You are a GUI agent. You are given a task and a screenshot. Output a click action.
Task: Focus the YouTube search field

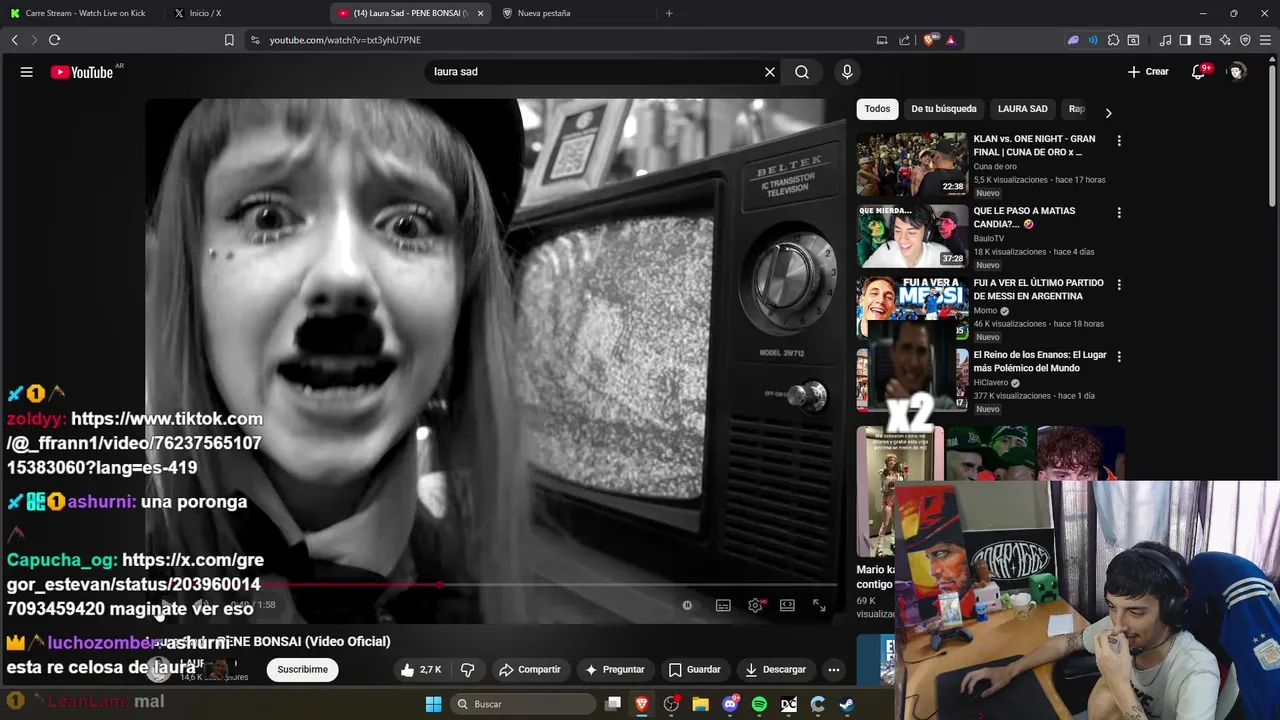[x=595, y=72]
